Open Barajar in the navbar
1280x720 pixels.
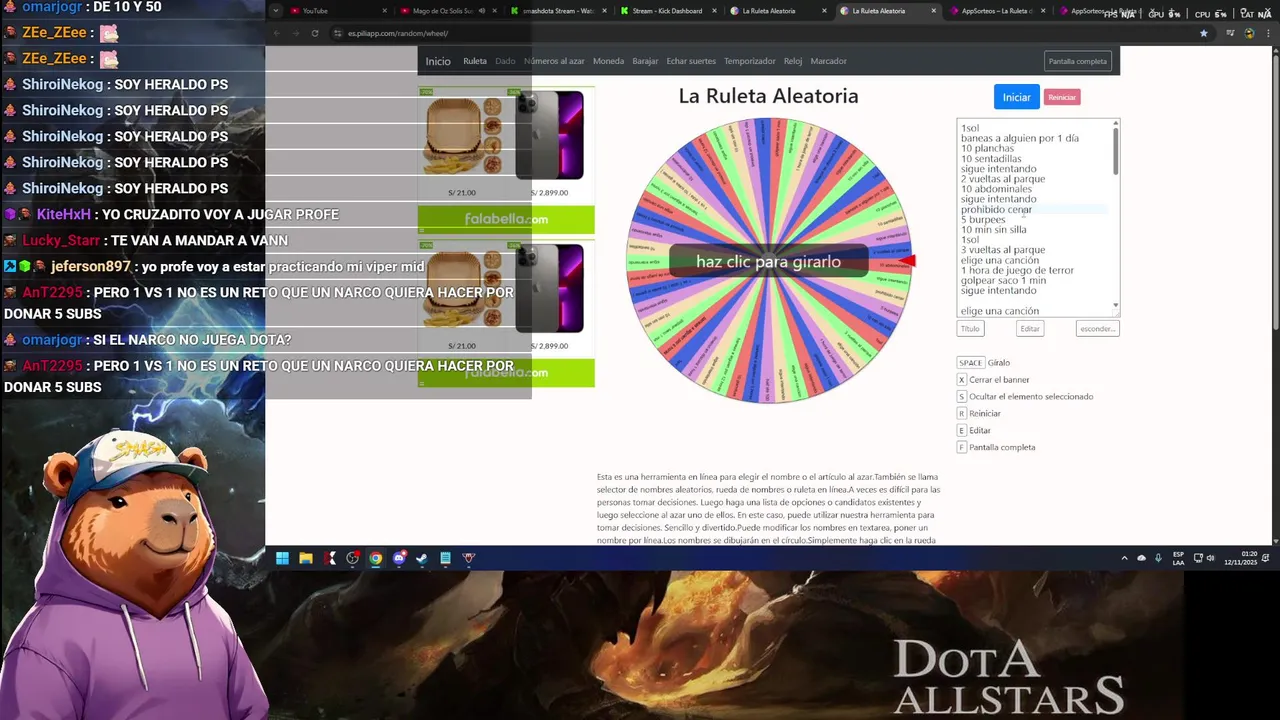[x=645, y=61]
